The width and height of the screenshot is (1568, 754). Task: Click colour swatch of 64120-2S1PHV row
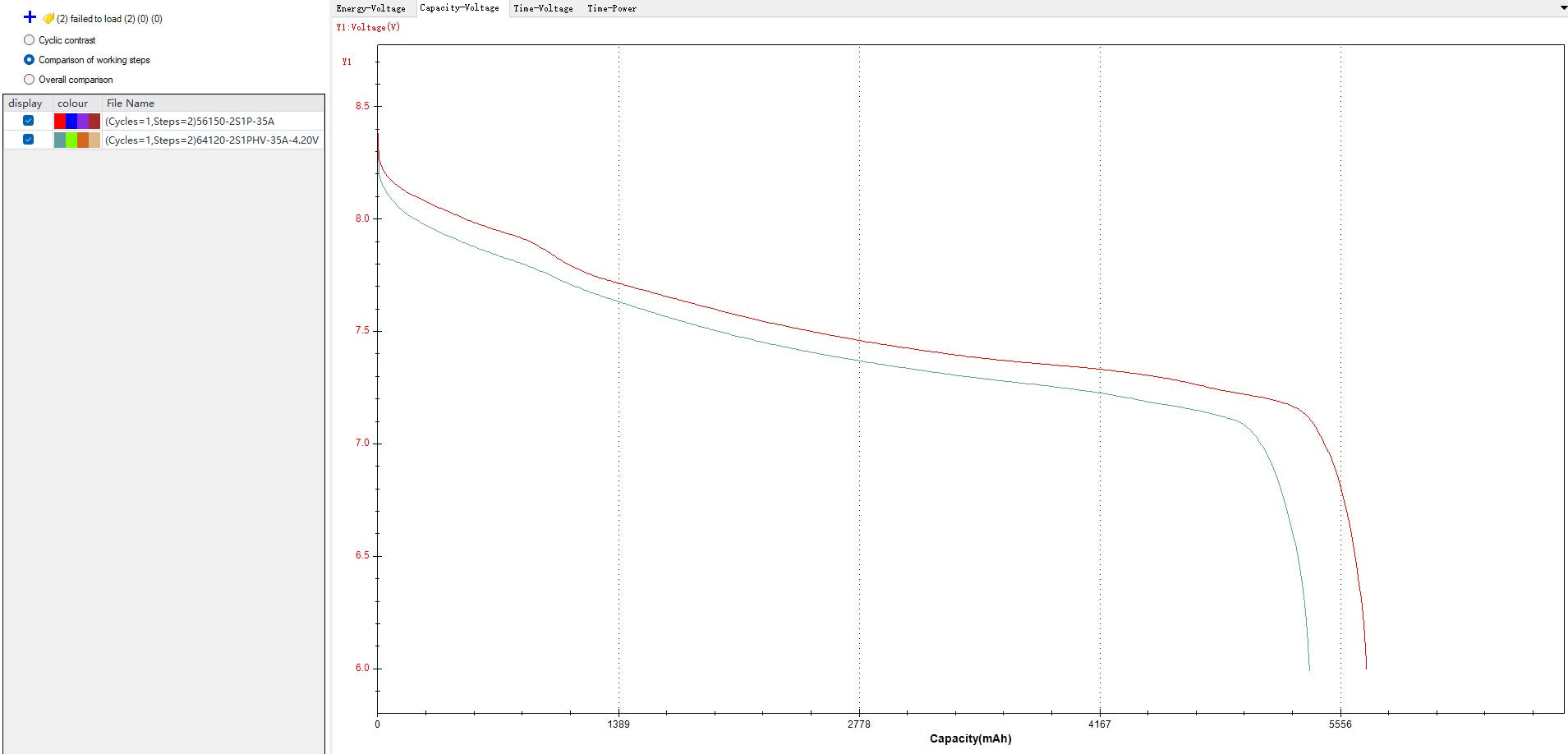(77, 140)
